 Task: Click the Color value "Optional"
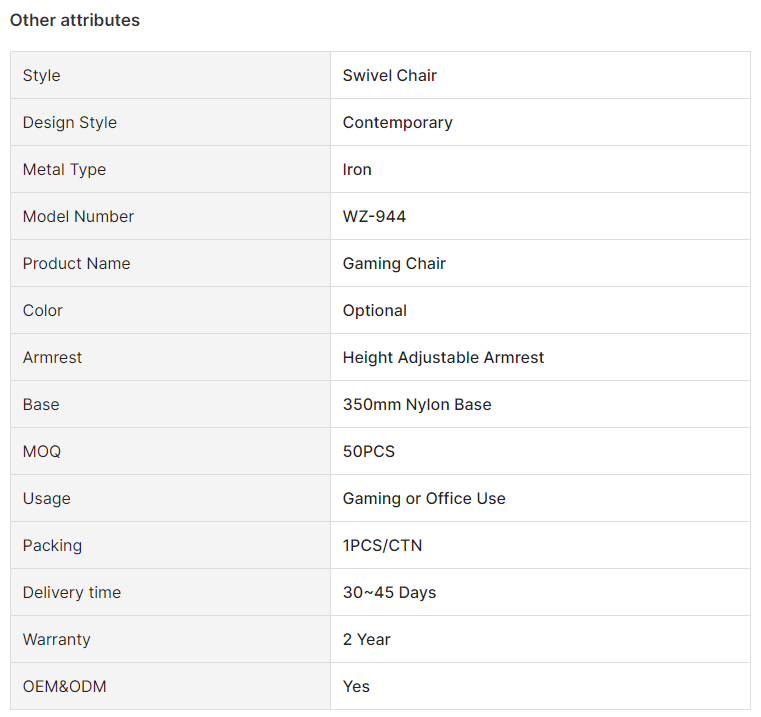point(375,311)
